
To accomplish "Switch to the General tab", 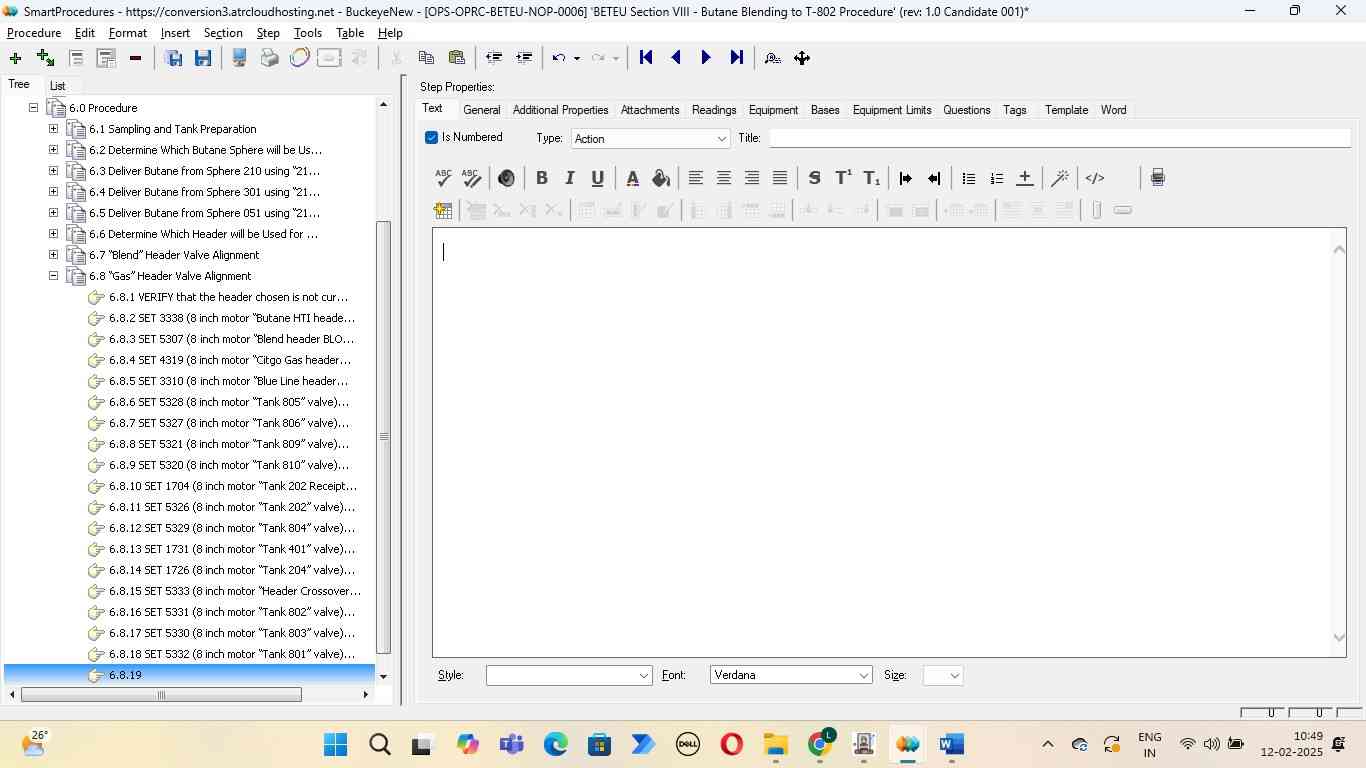I will click(482, 110).
